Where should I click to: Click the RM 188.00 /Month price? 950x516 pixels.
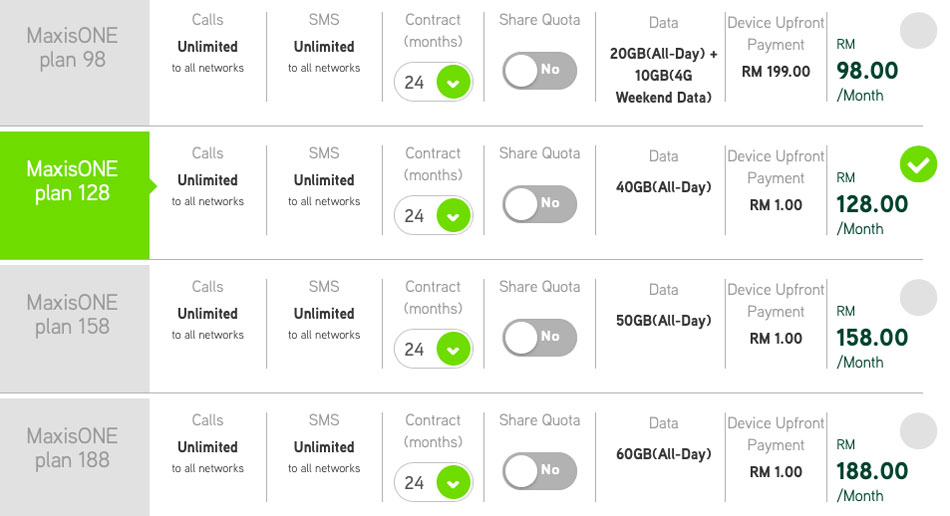(872, 471)
